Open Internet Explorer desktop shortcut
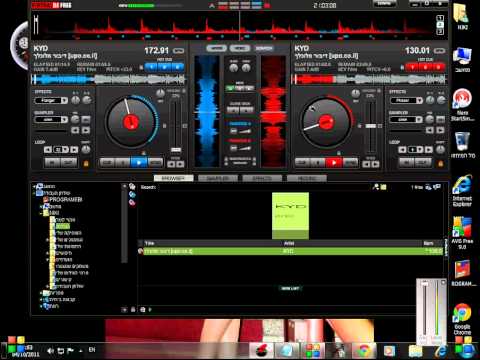Image resolution: width=480 pixels, height=360 pixels. click(462, 191)
